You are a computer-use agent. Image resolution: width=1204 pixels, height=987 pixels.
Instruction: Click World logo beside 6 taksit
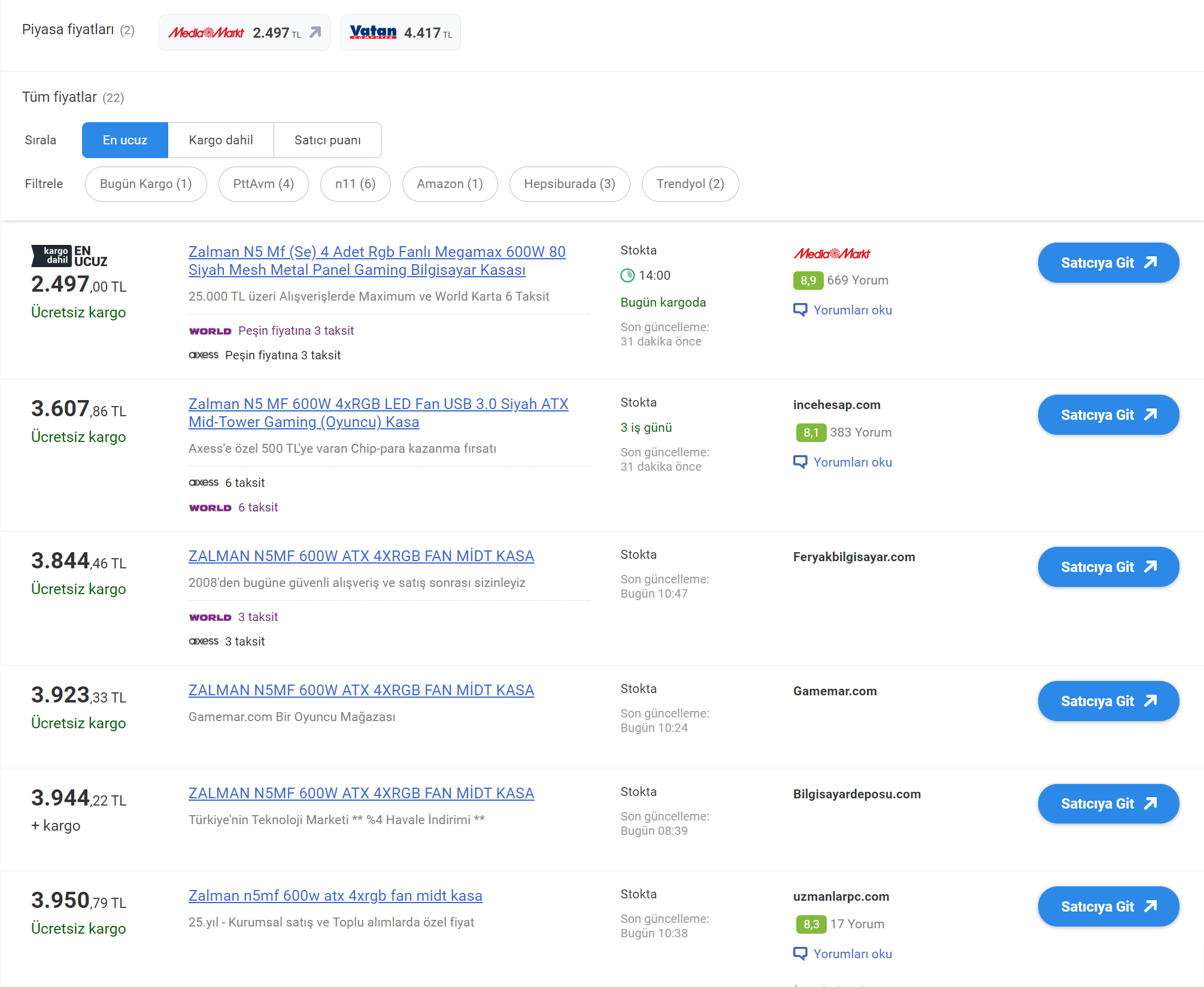(x=210, y=507)
